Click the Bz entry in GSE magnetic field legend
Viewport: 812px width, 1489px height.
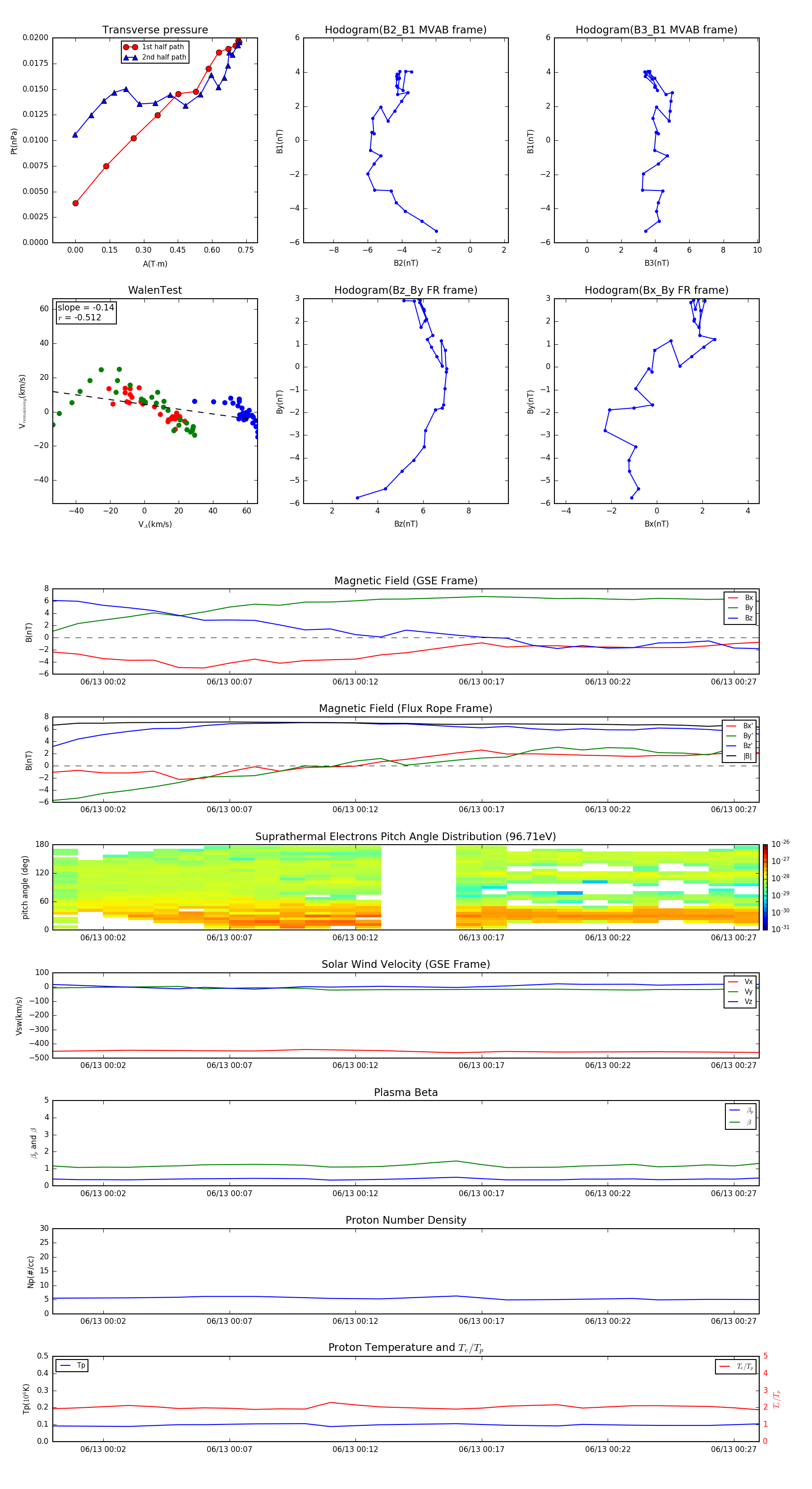[740, 618]
